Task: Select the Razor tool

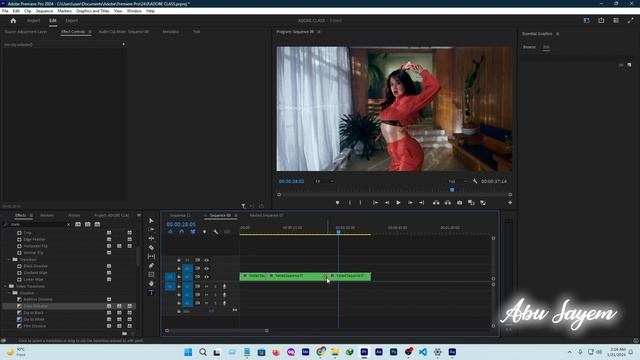Action: 151,247
